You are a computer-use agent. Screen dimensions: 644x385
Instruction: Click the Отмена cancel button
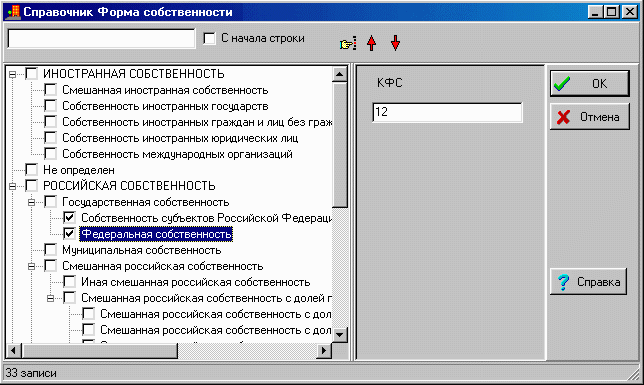pos(589,117)
